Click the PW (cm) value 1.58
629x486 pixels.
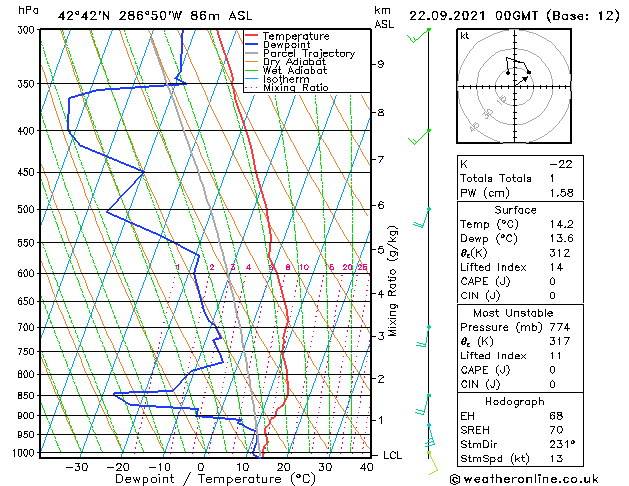[561, 193]
